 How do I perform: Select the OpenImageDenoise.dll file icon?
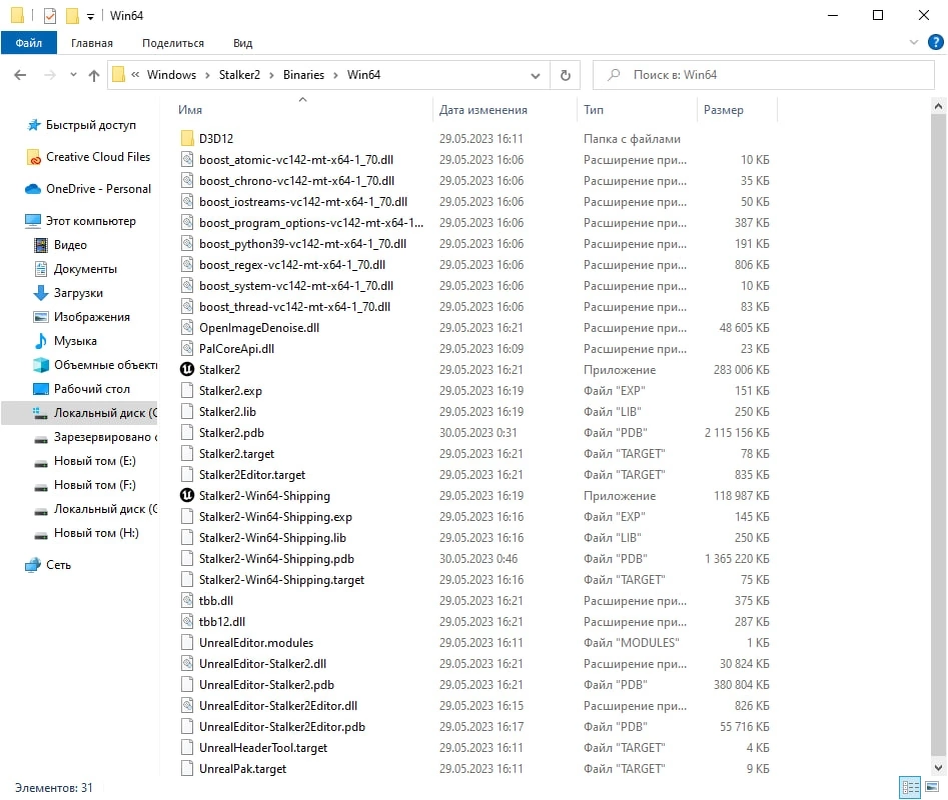(x=187, y=328)
